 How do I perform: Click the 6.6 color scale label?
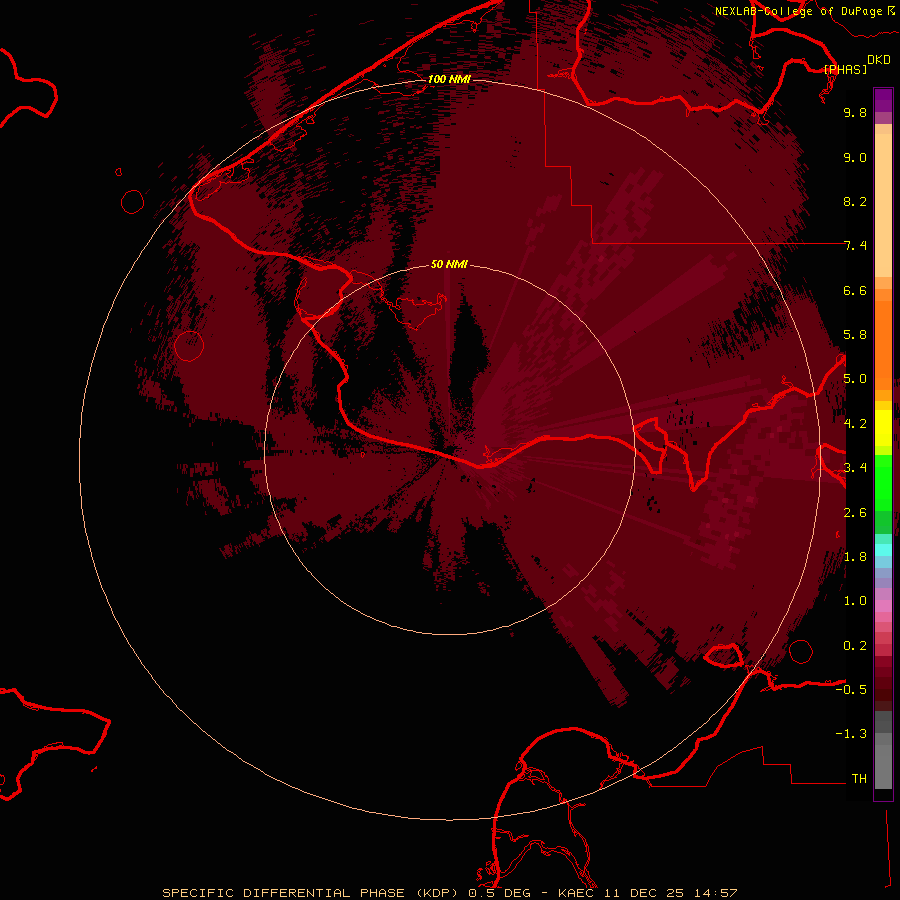[x=855, y=290]
